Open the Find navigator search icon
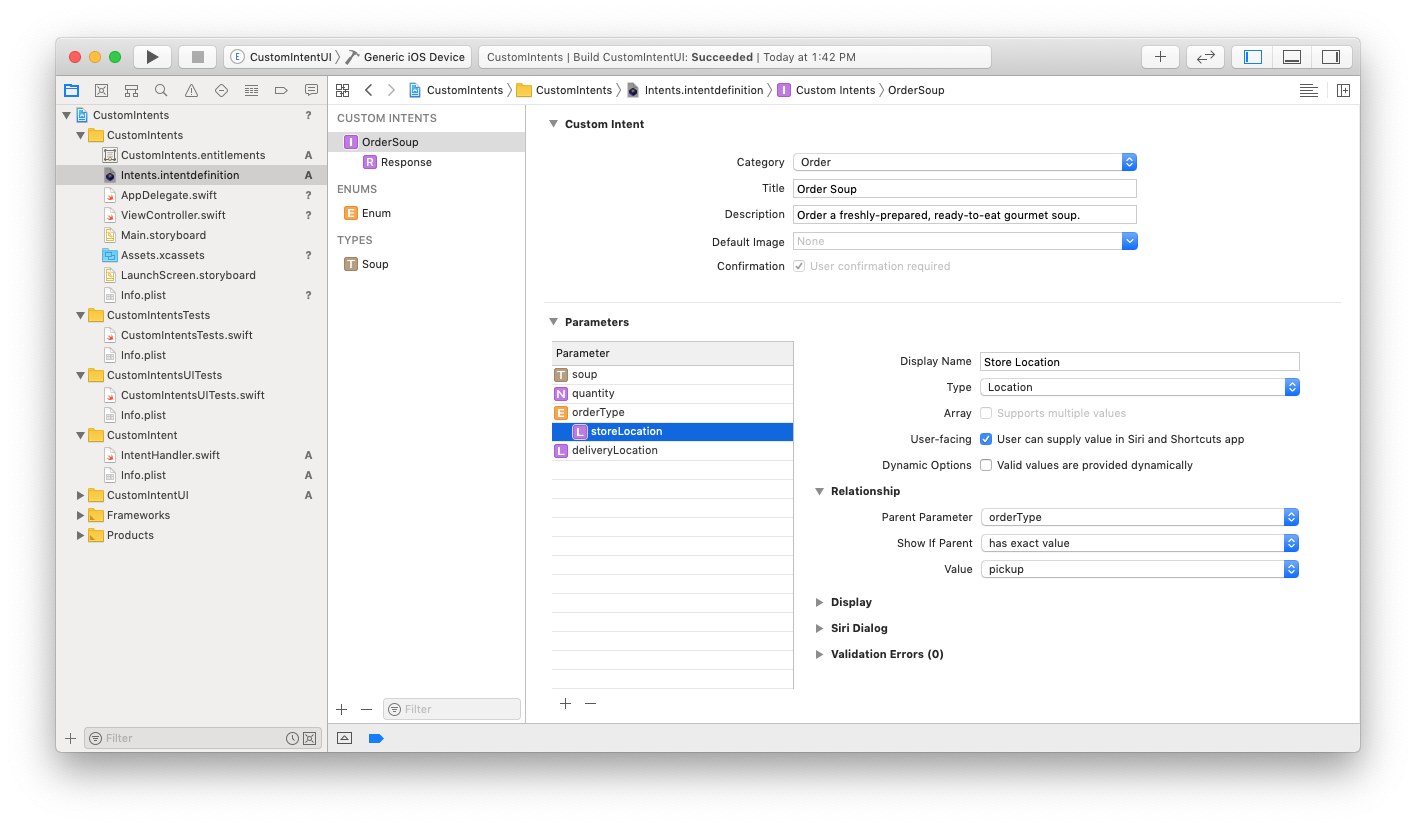Image resolution: width=1416 pixels, height=826 pixels. (161, 90)
